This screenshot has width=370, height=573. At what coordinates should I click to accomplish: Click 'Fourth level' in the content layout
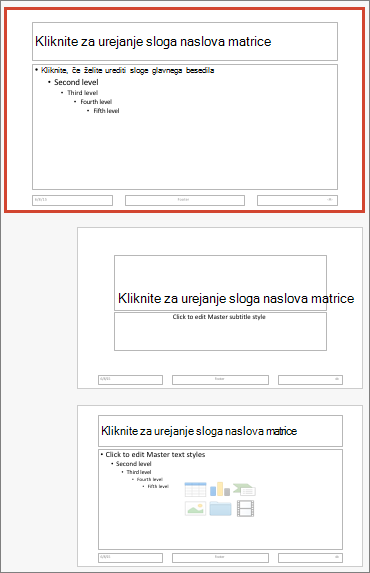click(x=150, y=479)
